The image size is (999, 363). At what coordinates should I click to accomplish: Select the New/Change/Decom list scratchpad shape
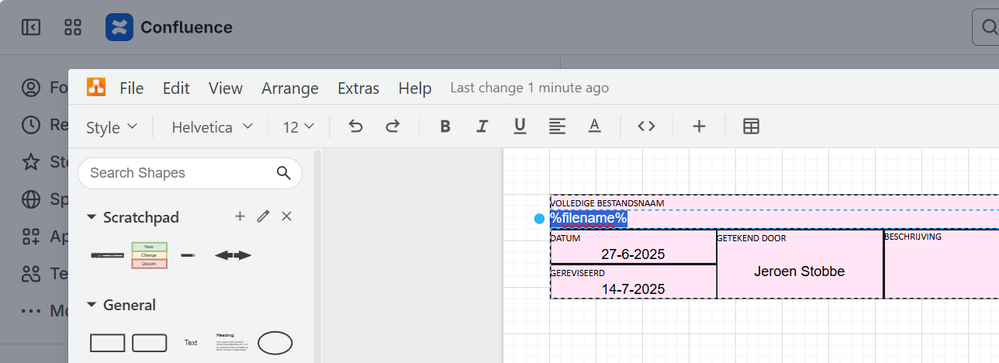click(149, 255)
